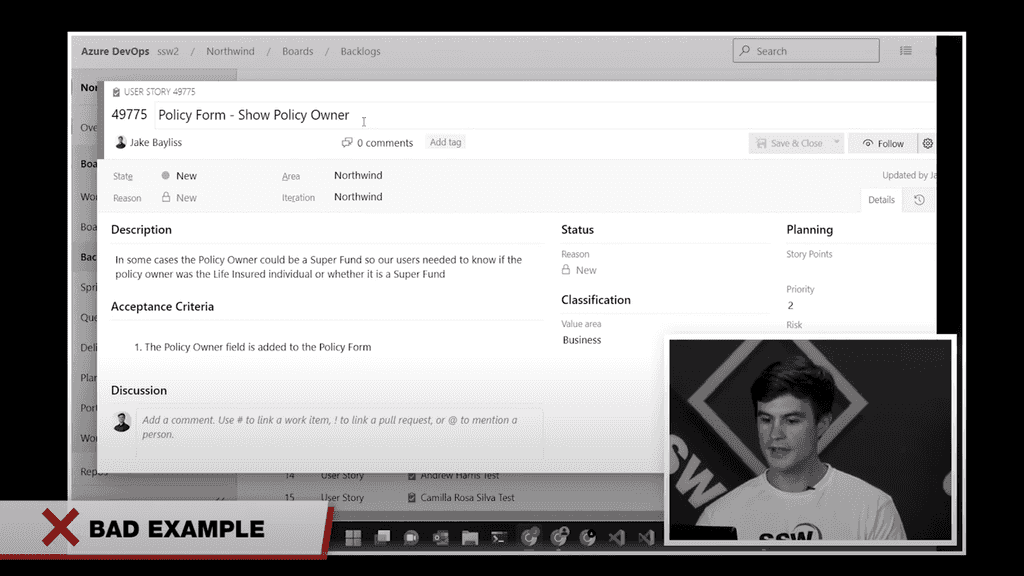Launch Microsoft Edge from the taskbar
This screenshot has width=1024, height=576.
pyautogui.click(x=530, y=538)
